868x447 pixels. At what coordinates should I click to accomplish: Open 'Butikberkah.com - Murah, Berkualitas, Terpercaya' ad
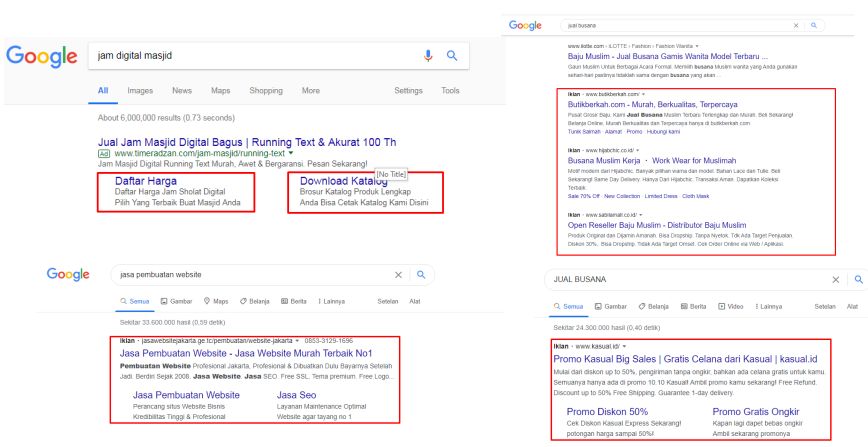tap(653, 104)
